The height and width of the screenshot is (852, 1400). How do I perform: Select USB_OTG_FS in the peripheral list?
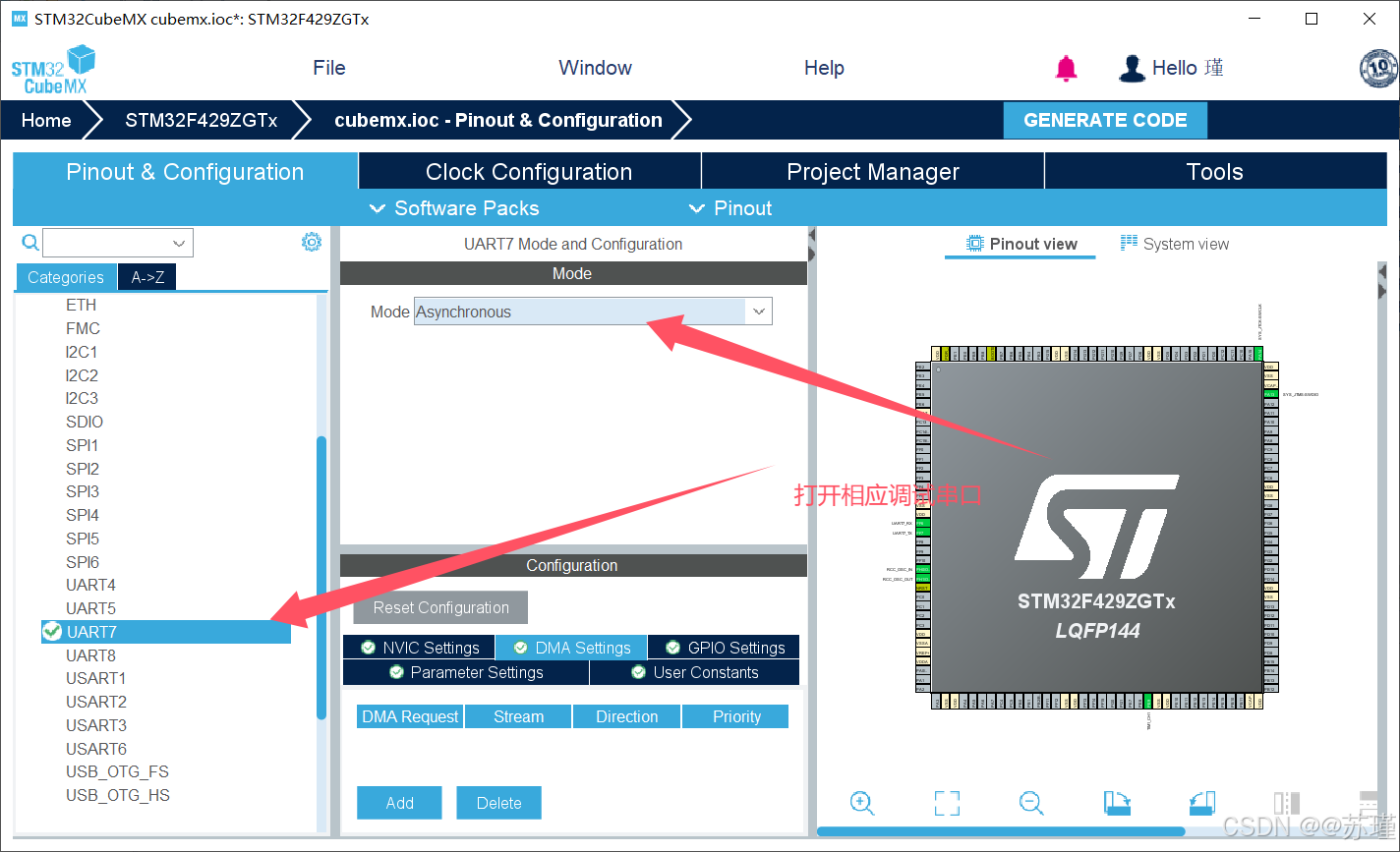click(117, 771)
